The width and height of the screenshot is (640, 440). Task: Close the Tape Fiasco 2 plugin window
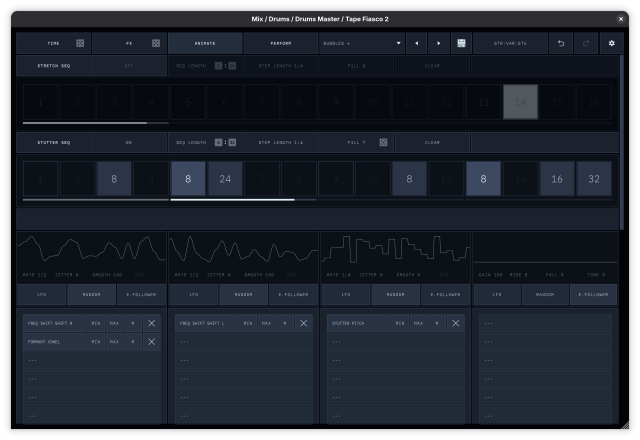[x=621, y=19]
